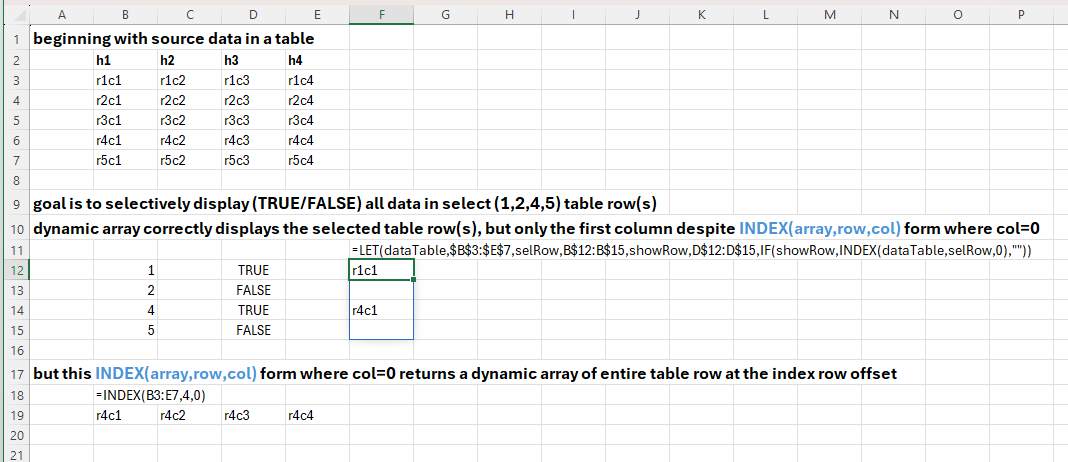Click cell r4c1 in row 19
1068x462 pixels.
[126, 414]
